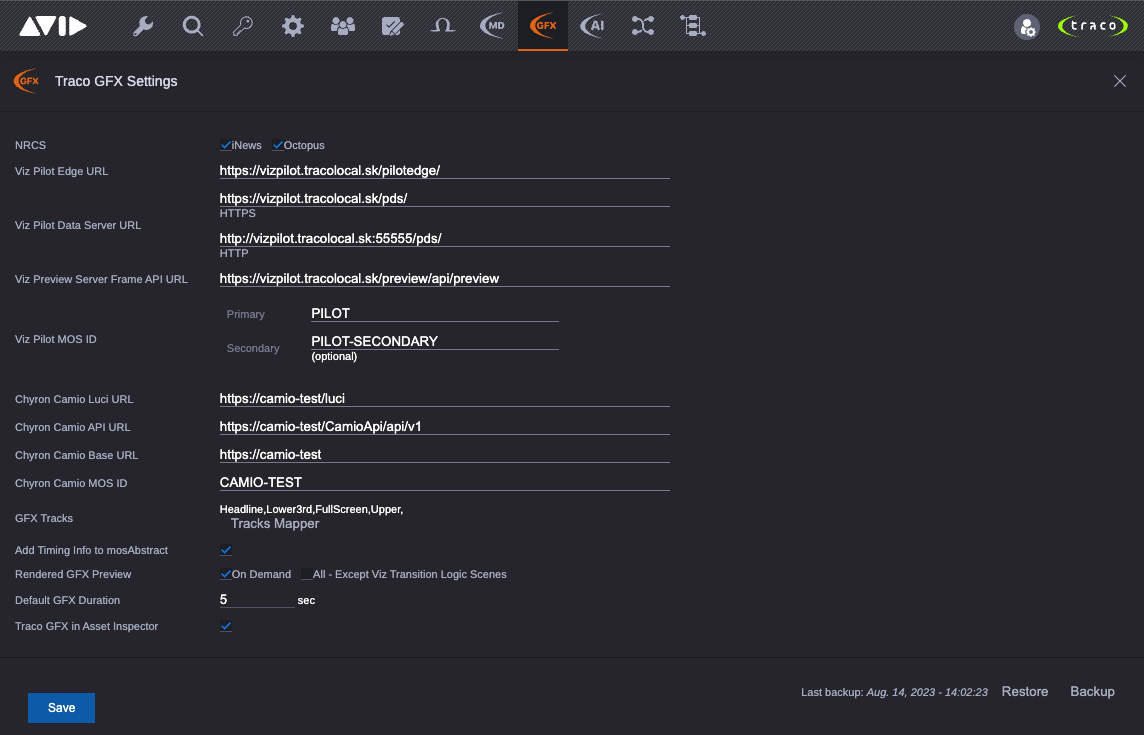Image resolution: width=1144 pixels, height=735 pixels.
Task: Click the crossed-arrows routing icon
Action: (642, 26)
